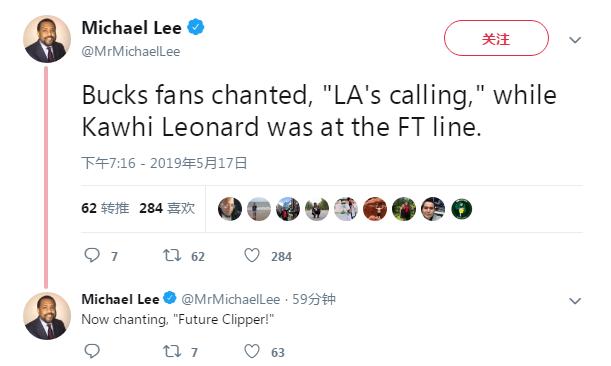Click verified badge next to top Michael Lee
This screenshot has height=366, width=611.
pos(196,27)
